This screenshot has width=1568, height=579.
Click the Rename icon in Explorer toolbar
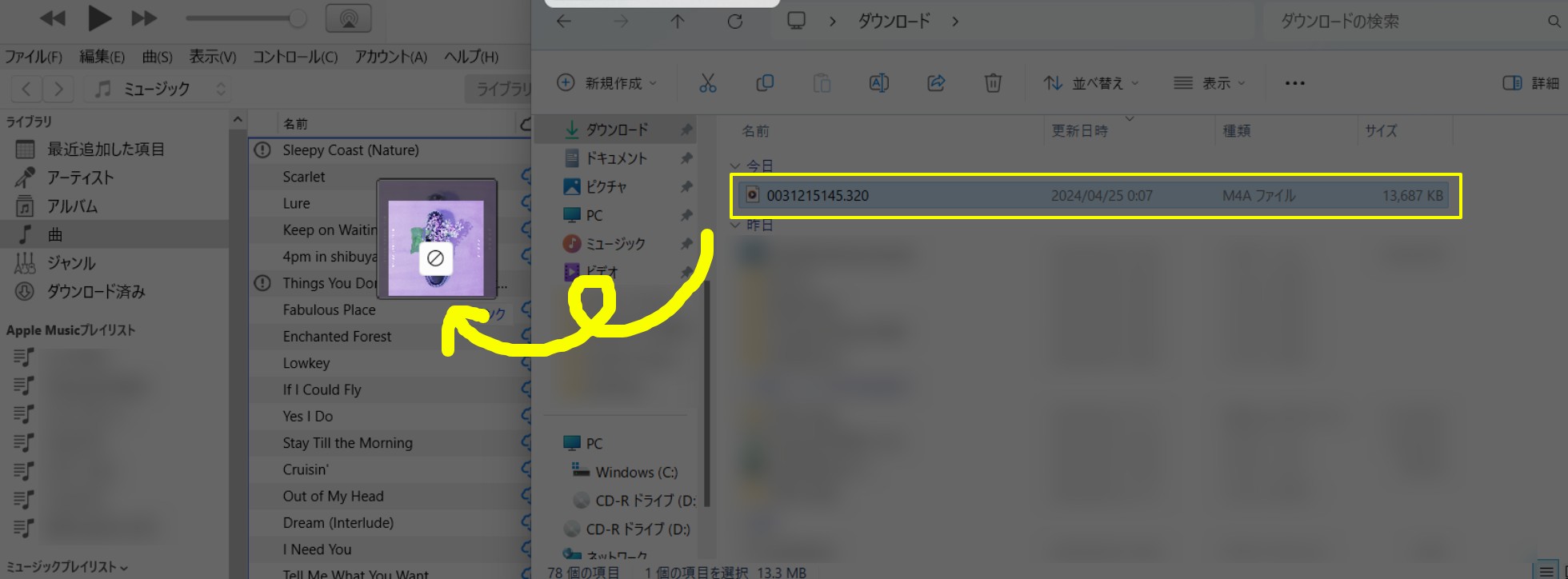click(x=878, y=83)
